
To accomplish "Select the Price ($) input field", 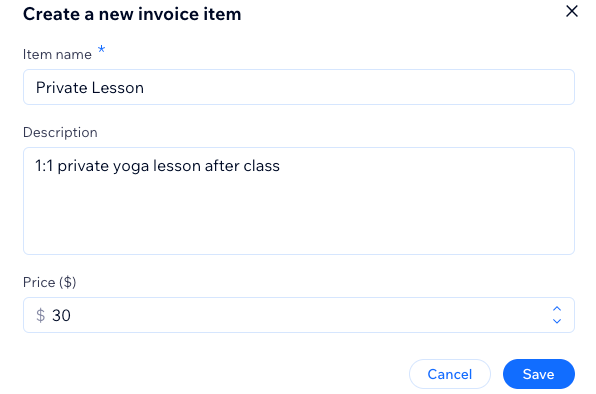I will click(x=299, y=315).
